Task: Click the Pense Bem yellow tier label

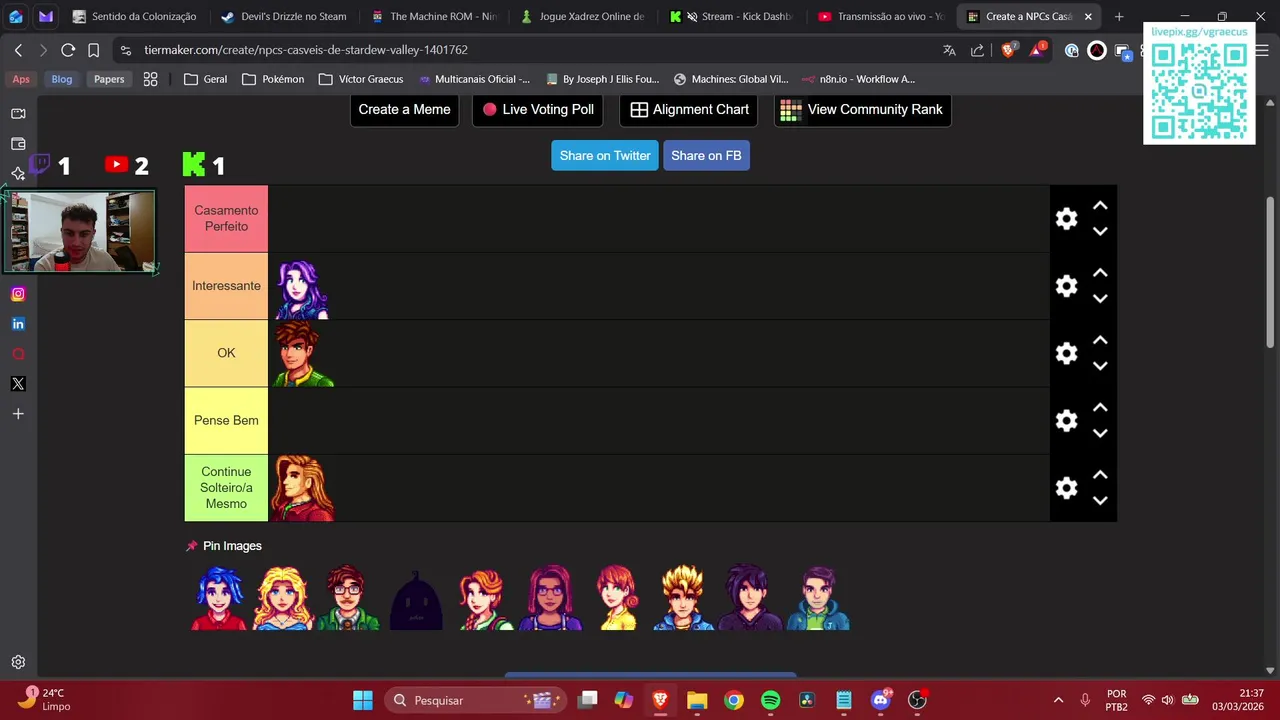Action: pyautogui.click(x=226, y=421)
